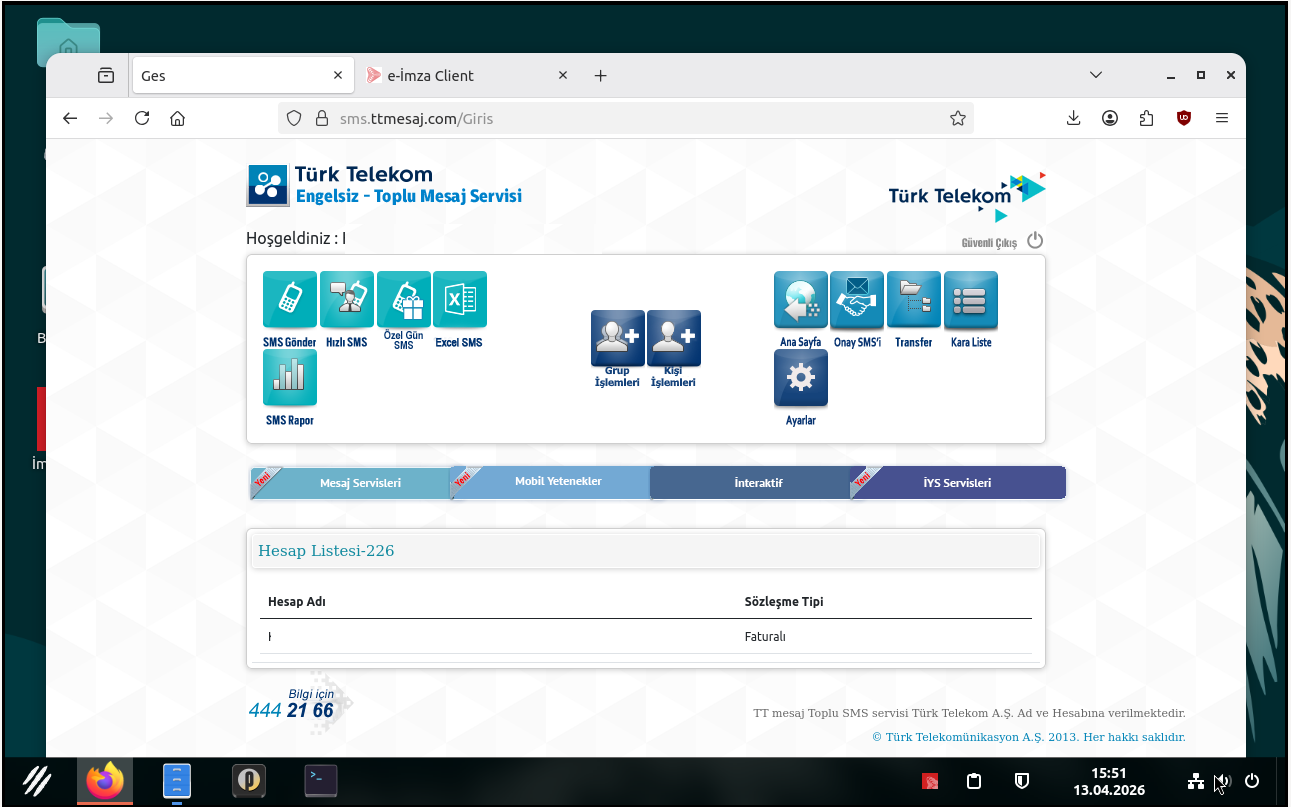Select the Özel Gün SMS icon
1291x807 pixels.
pyautogui.click(x=404, y=300)
